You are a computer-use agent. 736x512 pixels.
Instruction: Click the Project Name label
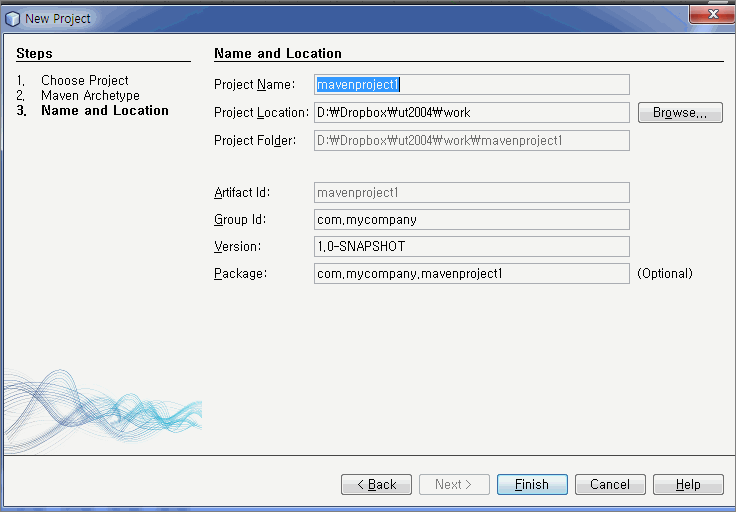(254, 85)
